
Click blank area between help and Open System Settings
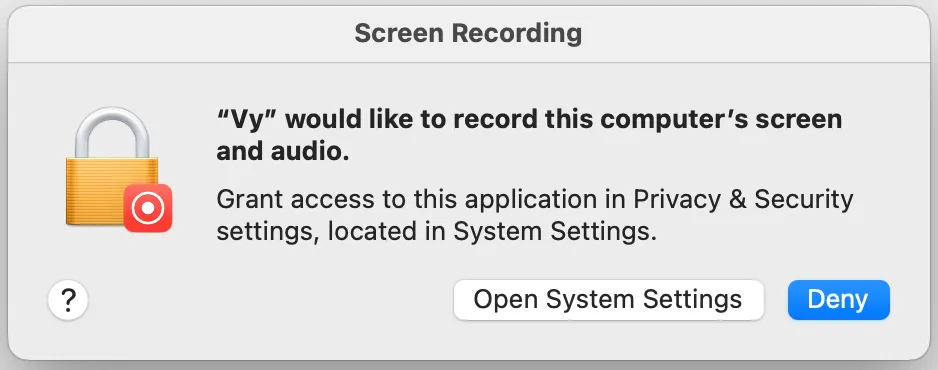pyautogui.click(x=269, y=300)
